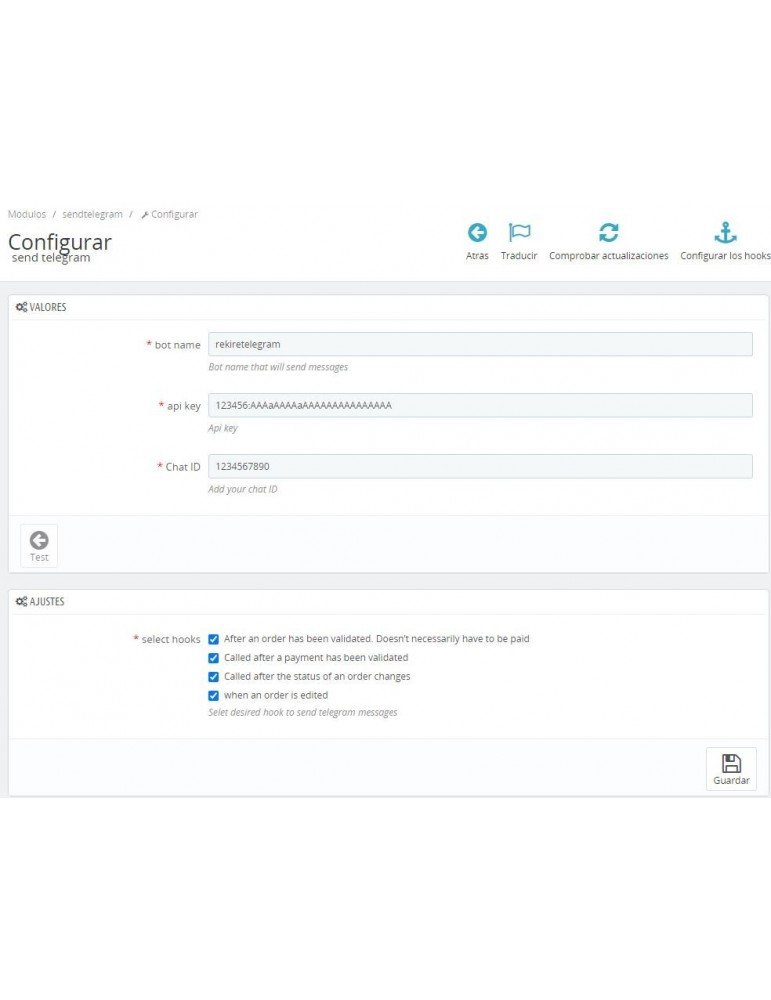Click the 'send telegram' subtitle
The height and width of the screenshot is (1000, 771).
(x=51, y=258)
